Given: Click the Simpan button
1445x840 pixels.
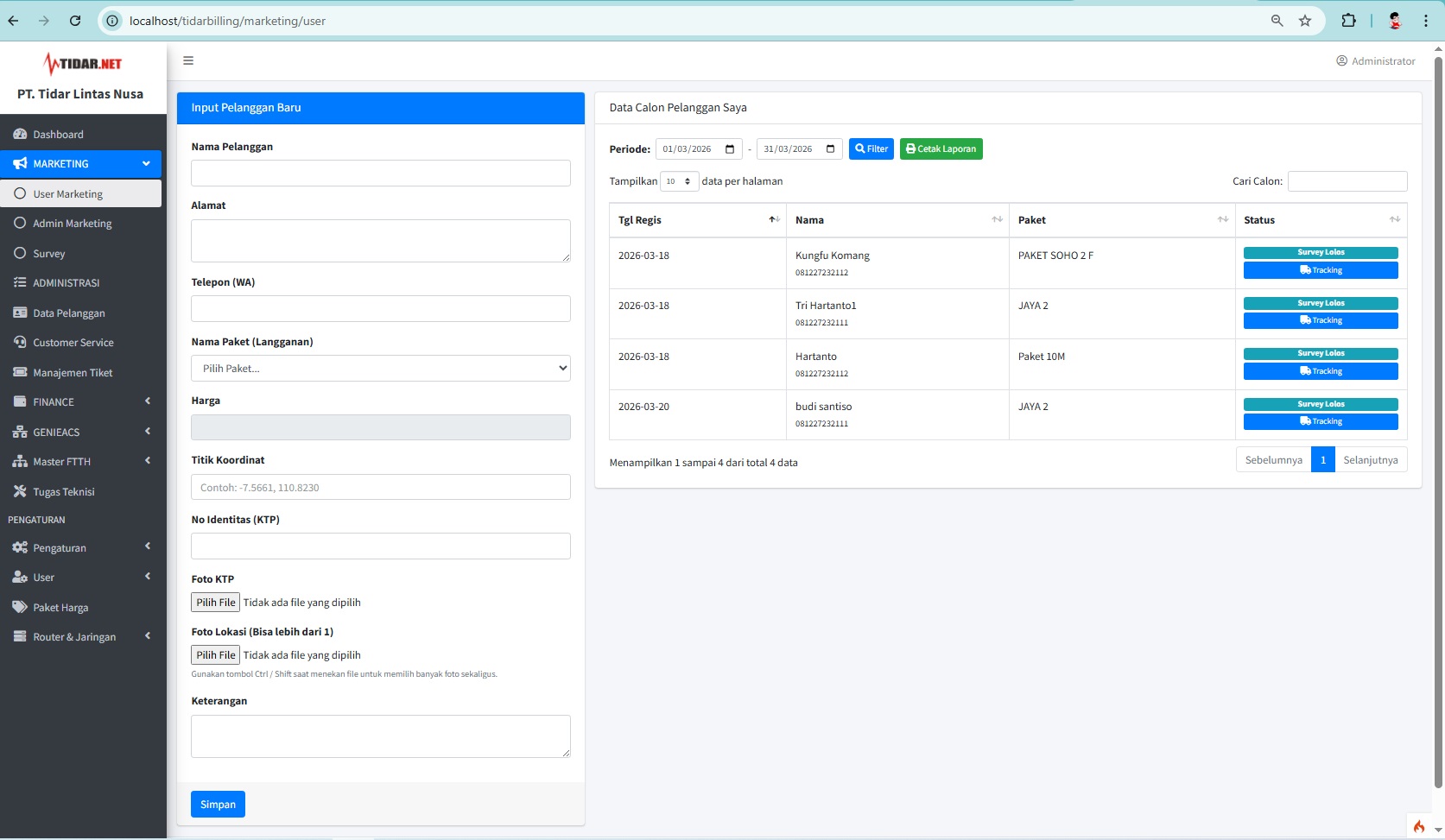Looking at the screenshot, I should (x=218, y=804).
